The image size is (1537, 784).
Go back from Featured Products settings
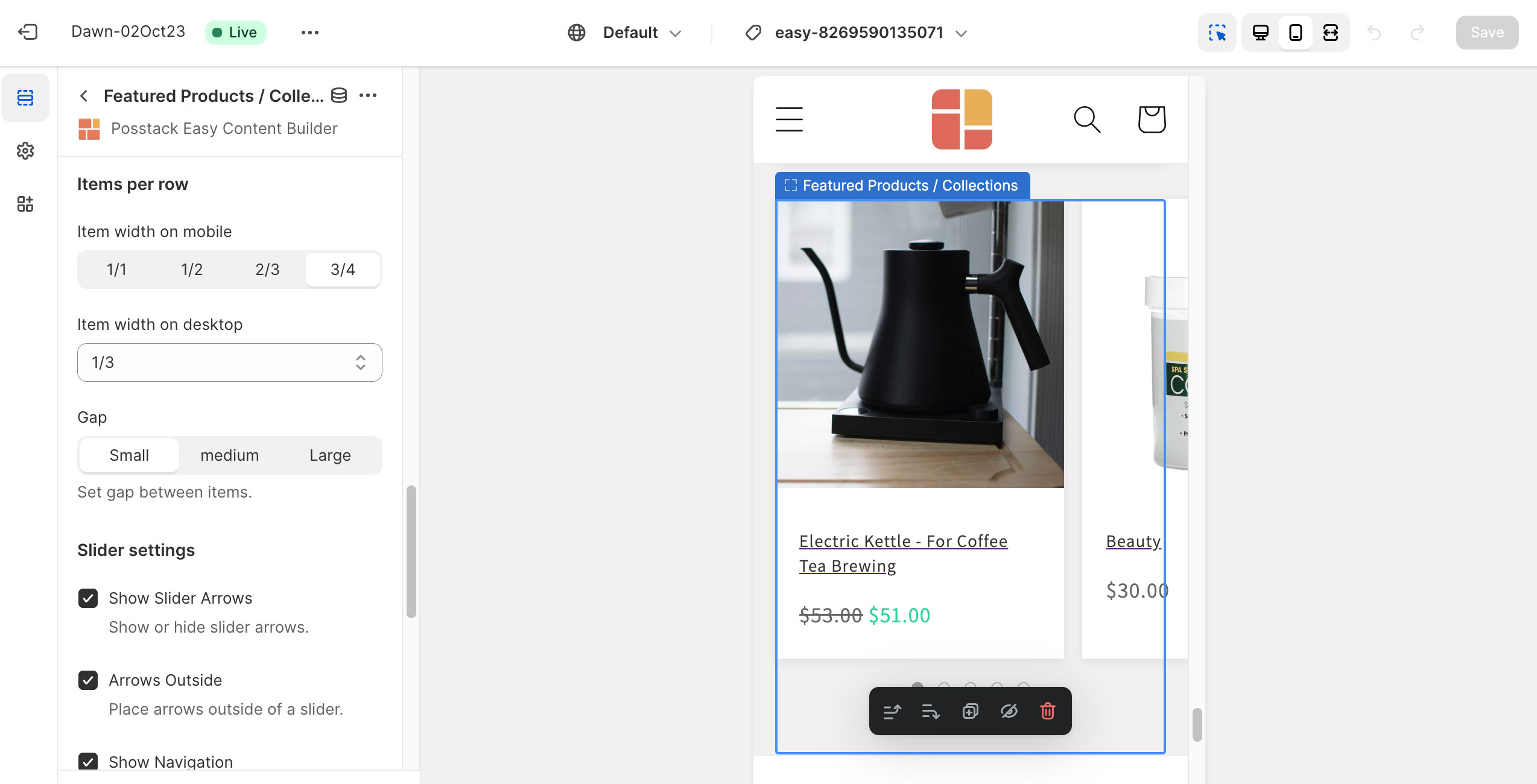point(84,96)
